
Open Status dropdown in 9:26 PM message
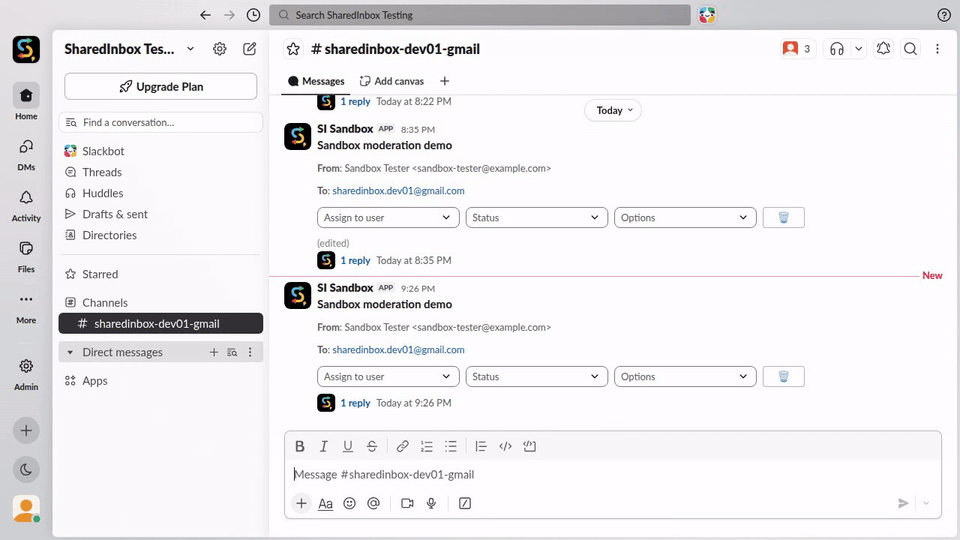[x=536, y=377]
